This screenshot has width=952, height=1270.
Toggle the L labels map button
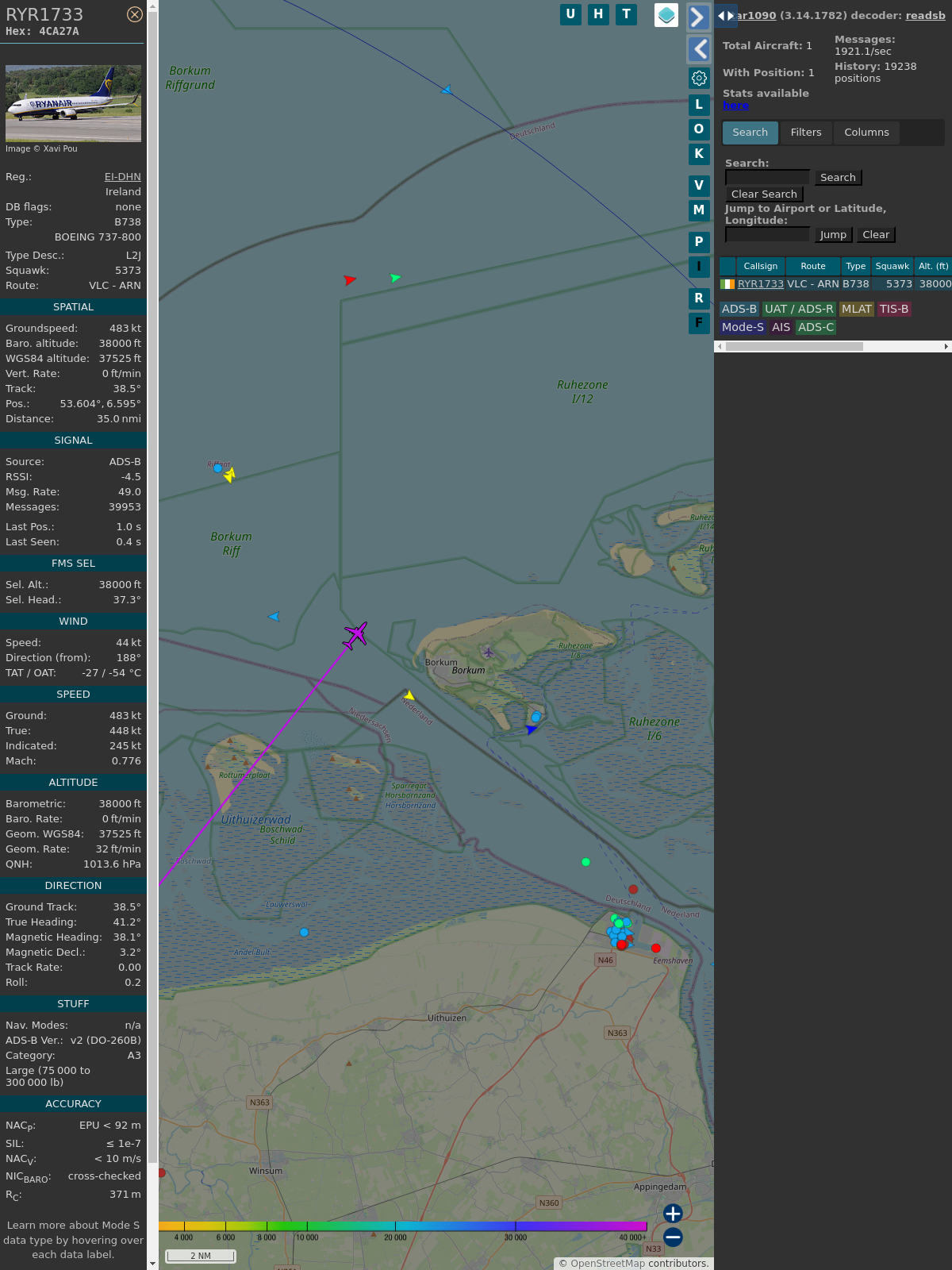pyautogui.click(x=699, y=105)
